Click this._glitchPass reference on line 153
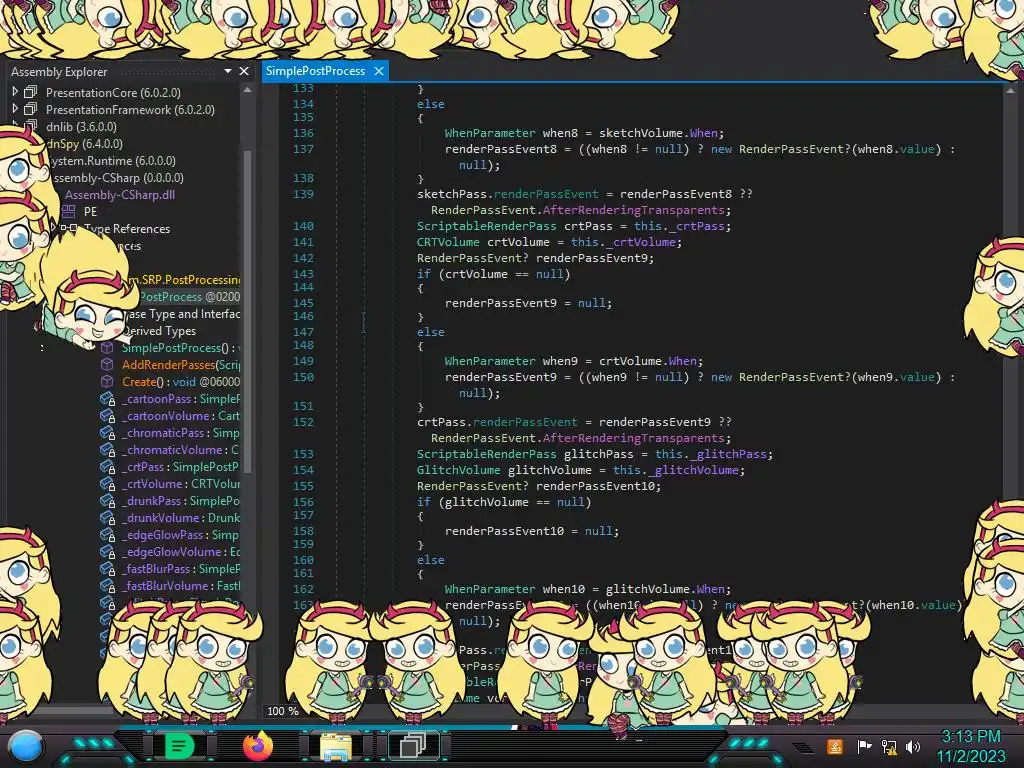Viewport: 1024px width, 768px height. 711,453
